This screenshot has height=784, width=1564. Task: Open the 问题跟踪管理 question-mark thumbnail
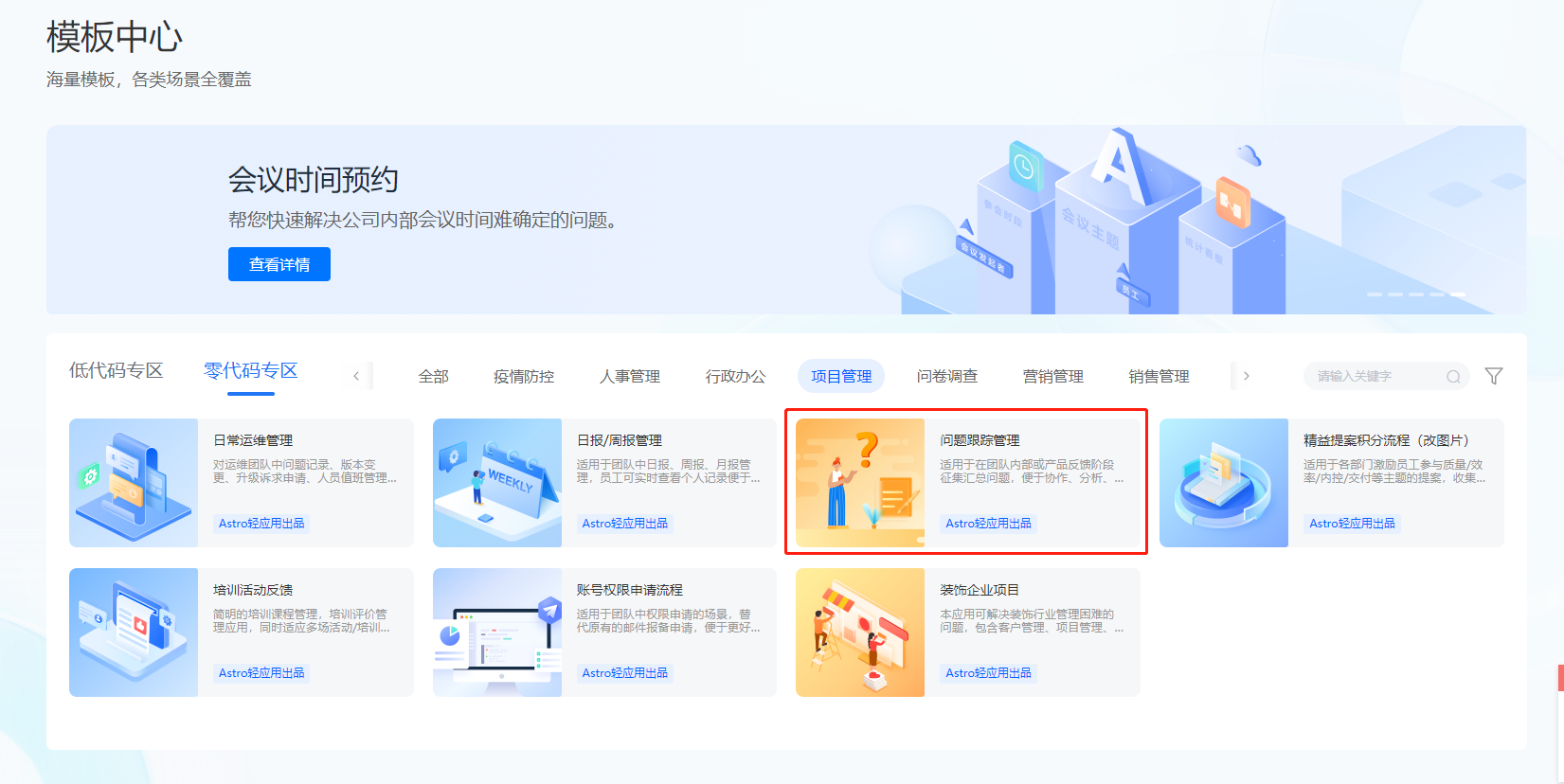860,483
